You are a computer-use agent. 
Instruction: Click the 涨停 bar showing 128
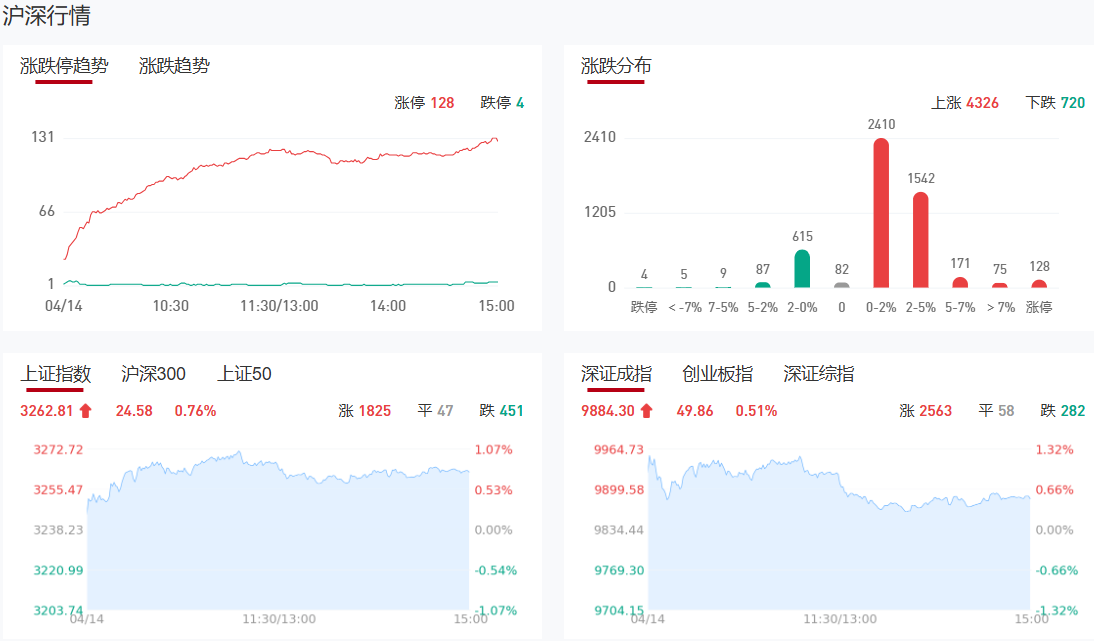tap(1039, 284)
